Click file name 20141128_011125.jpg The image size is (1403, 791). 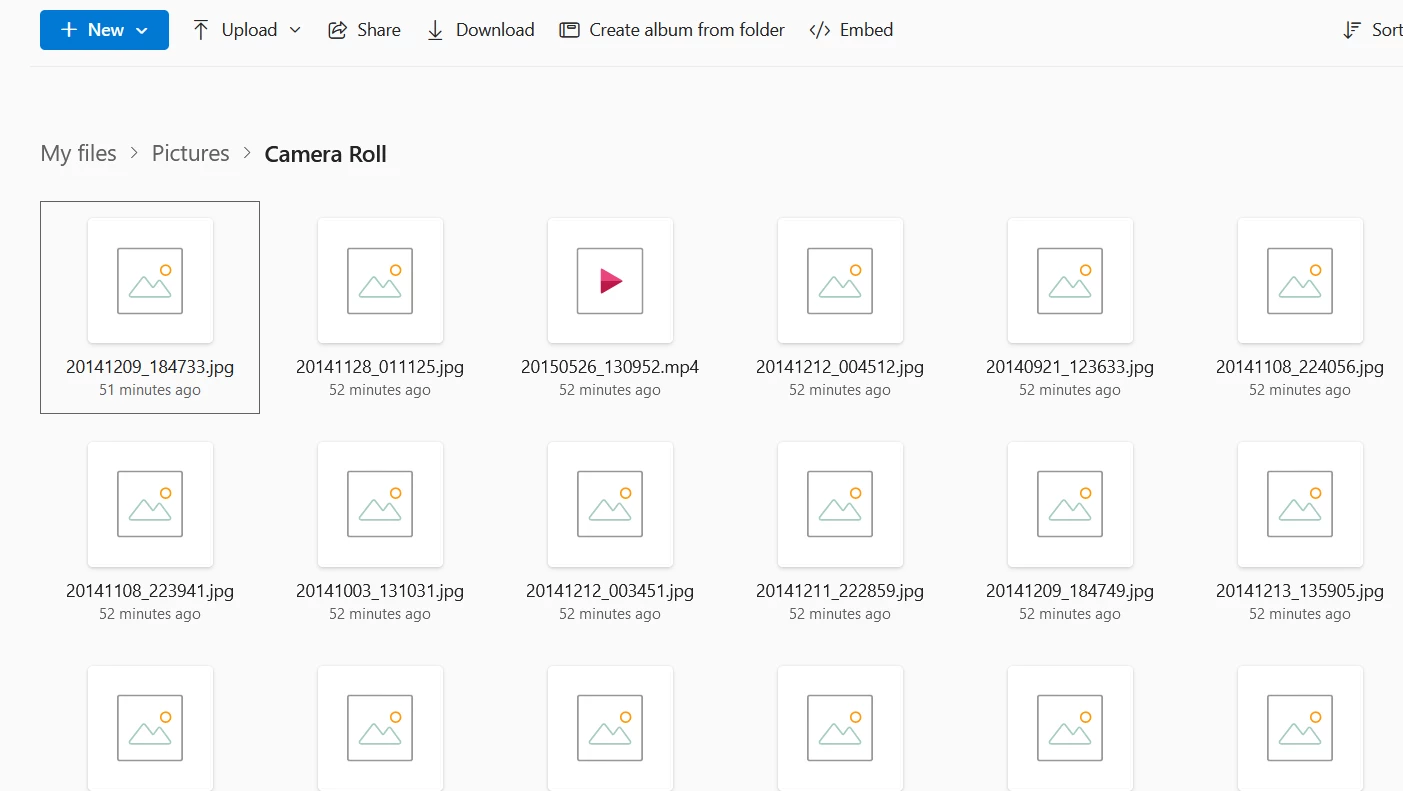pos(380,367)
